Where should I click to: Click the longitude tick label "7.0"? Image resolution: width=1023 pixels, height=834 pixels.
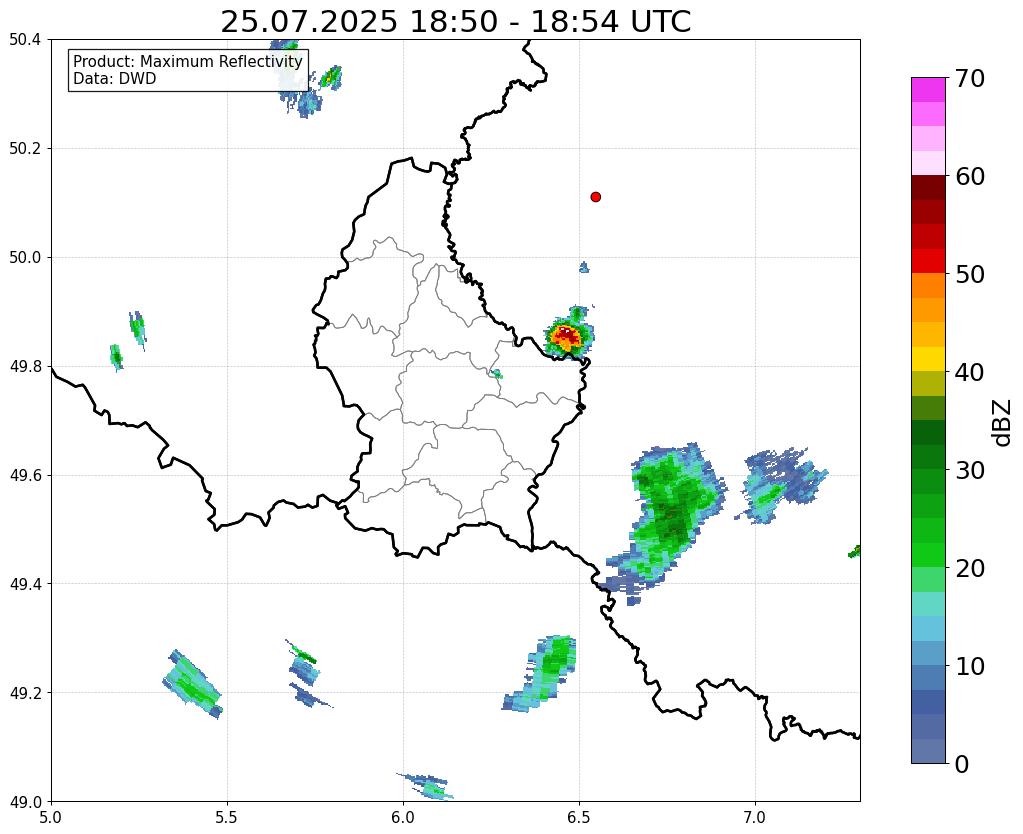(x=756, y=818)
